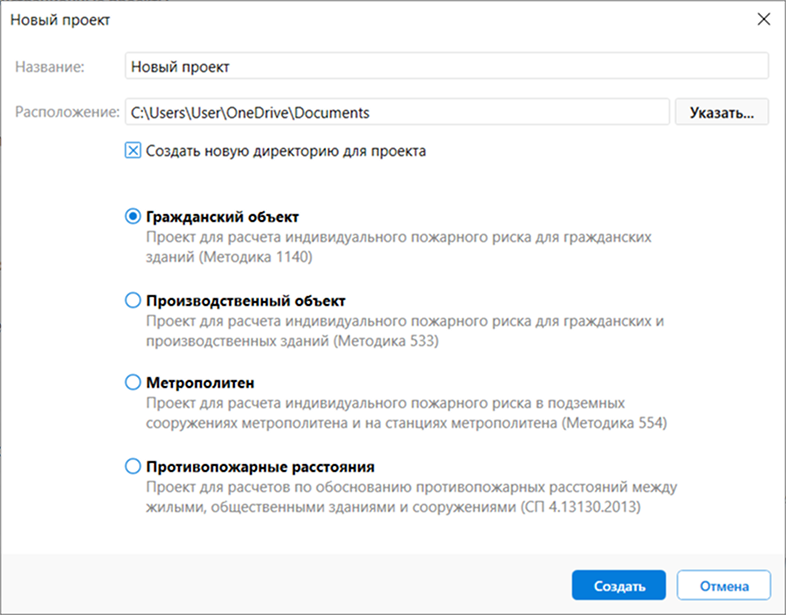Click the Методика 533 description text
This screenshot has height=615, width=786.
(405, 331)
